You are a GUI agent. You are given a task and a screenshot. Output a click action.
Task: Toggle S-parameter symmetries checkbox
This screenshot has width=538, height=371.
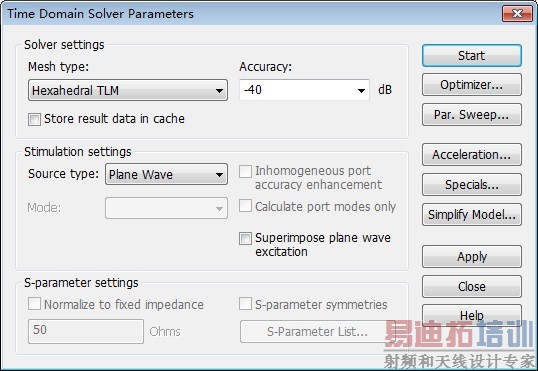(x=245, y=304)
